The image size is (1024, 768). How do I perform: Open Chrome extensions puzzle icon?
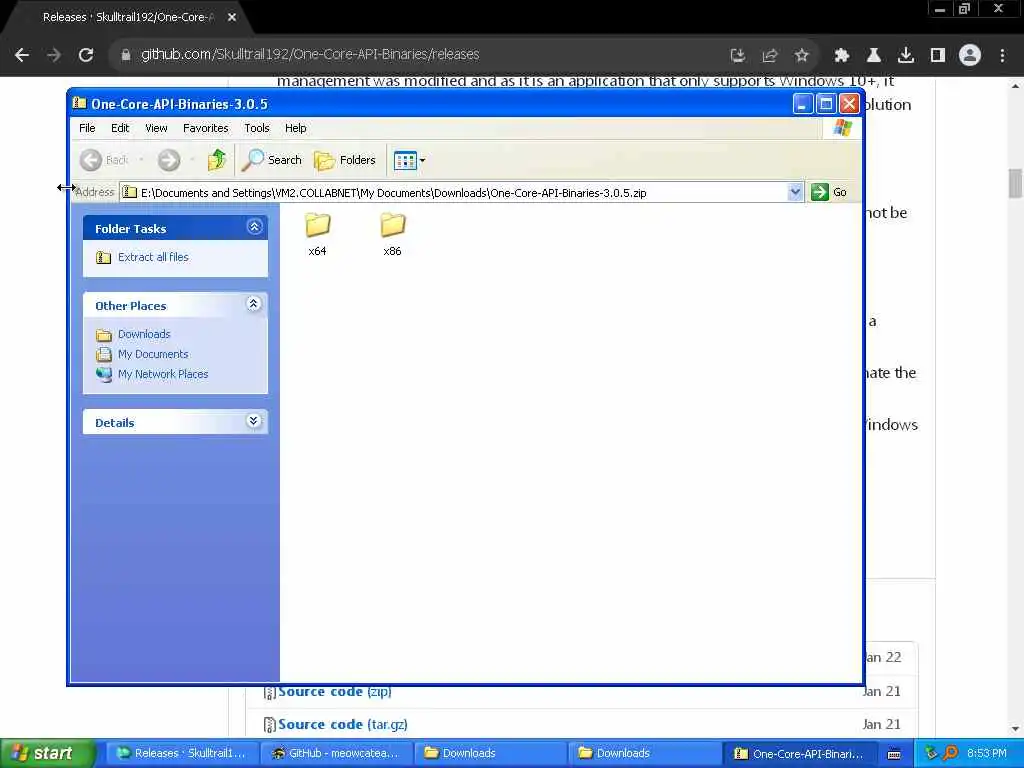(841, 56)
